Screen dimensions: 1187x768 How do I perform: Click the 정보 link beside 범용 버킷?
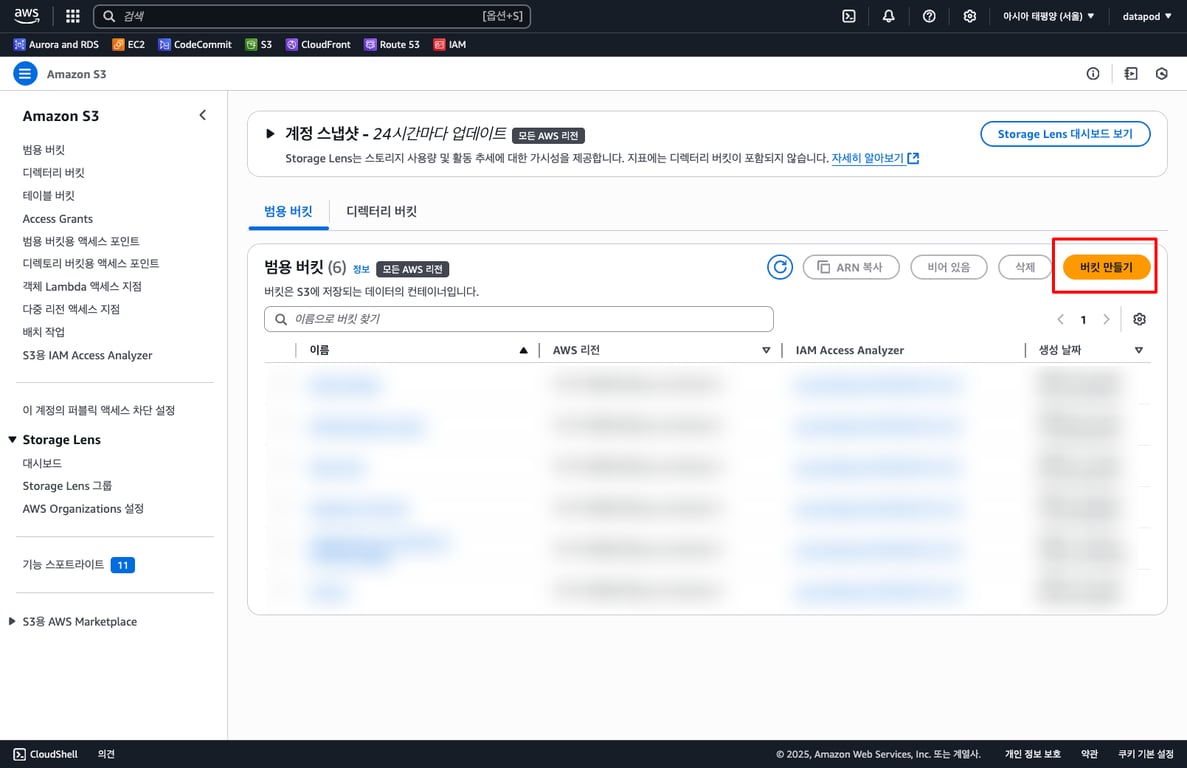click(x=361, y=269)
